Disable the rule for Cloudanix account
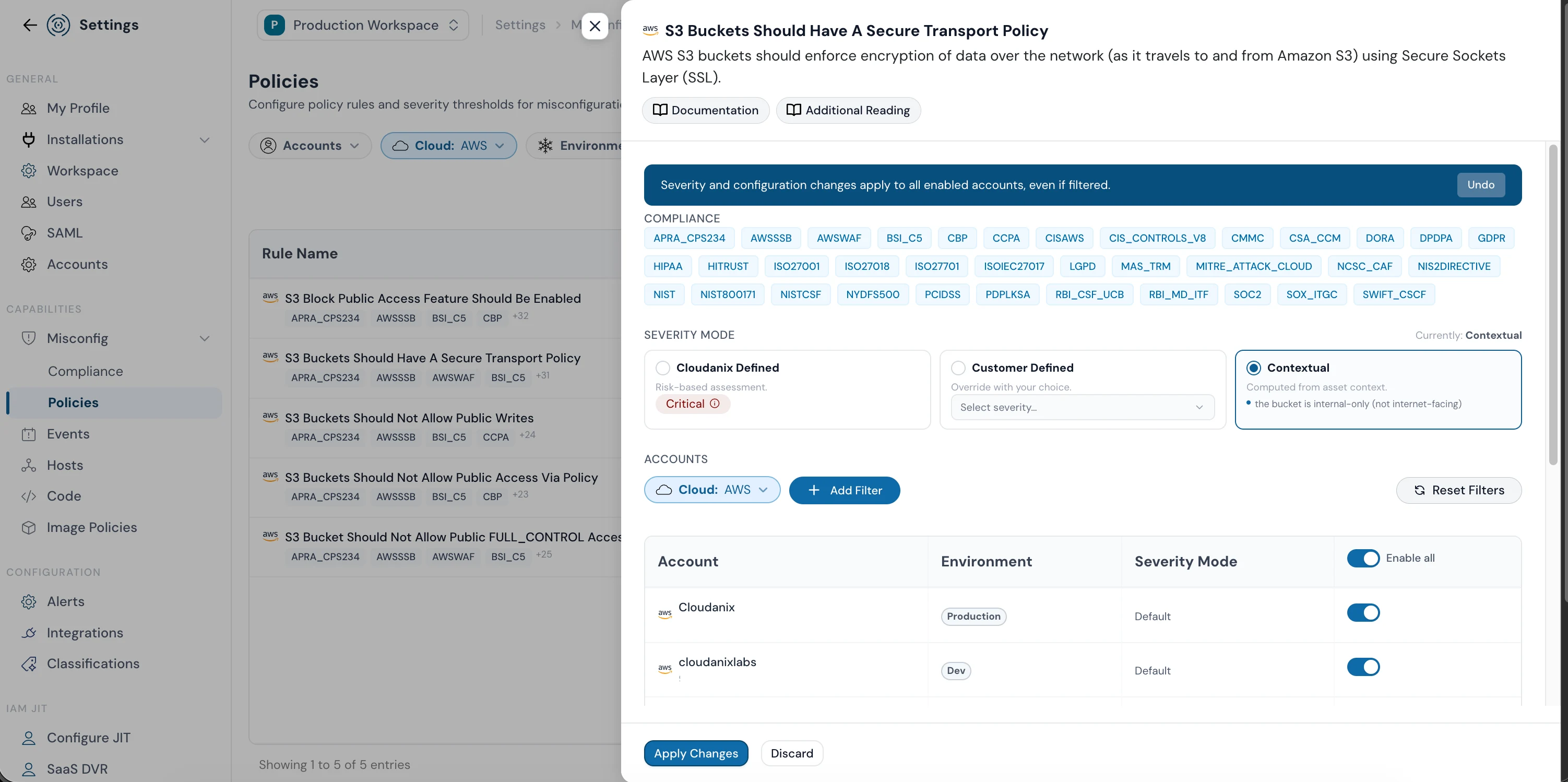The height and width of the screenshot is (782, 1568). 1363,613
